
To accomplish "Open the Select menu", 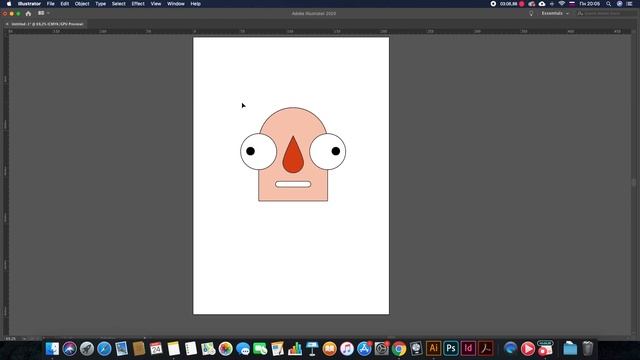I will coord(118,4).
